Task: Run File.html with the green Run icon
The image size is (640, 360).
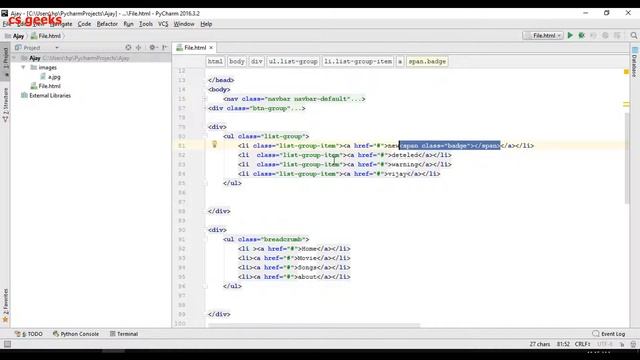Action: 570,36
